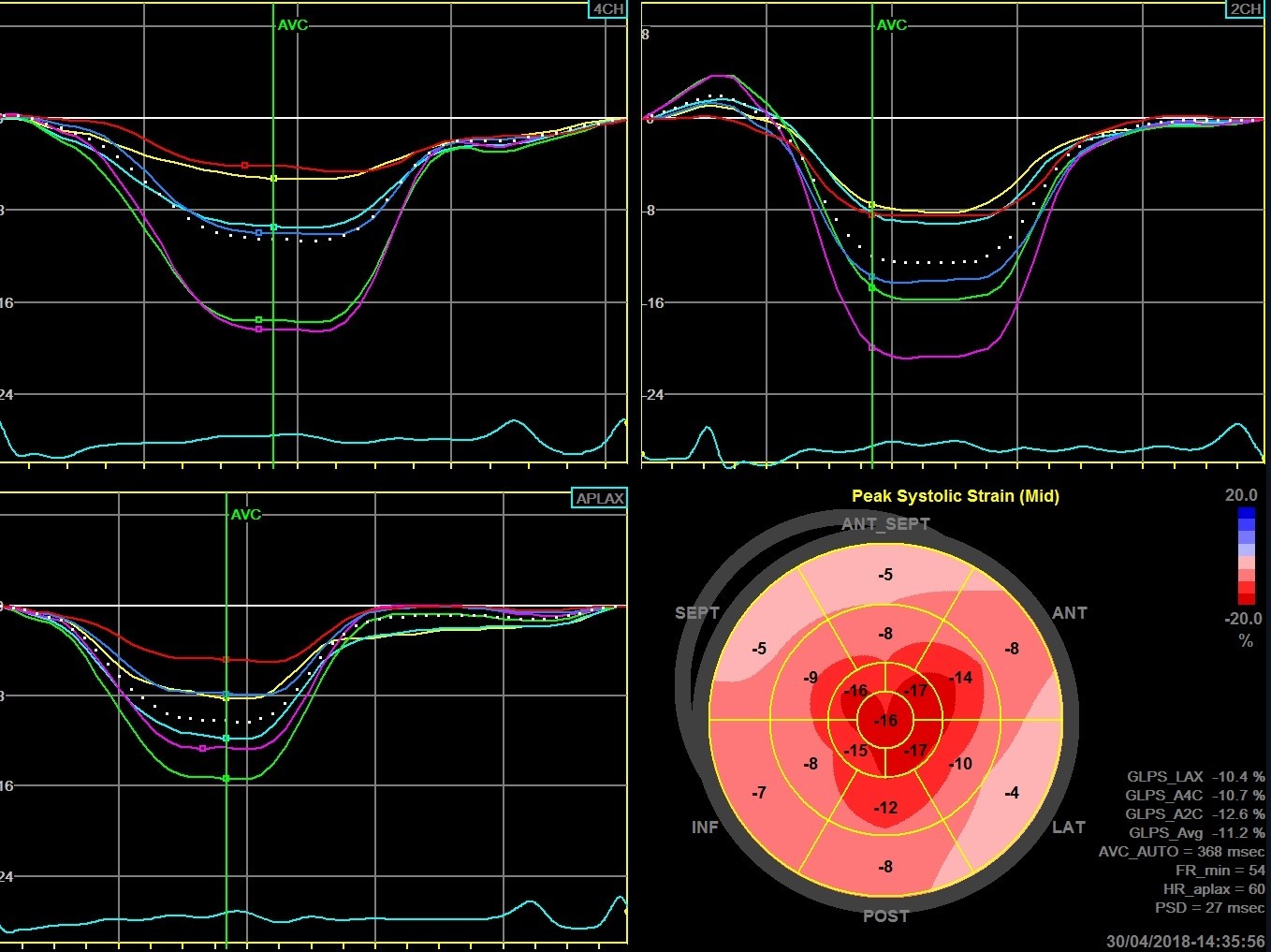Click the strain color scale bar

click(1246, 556)
